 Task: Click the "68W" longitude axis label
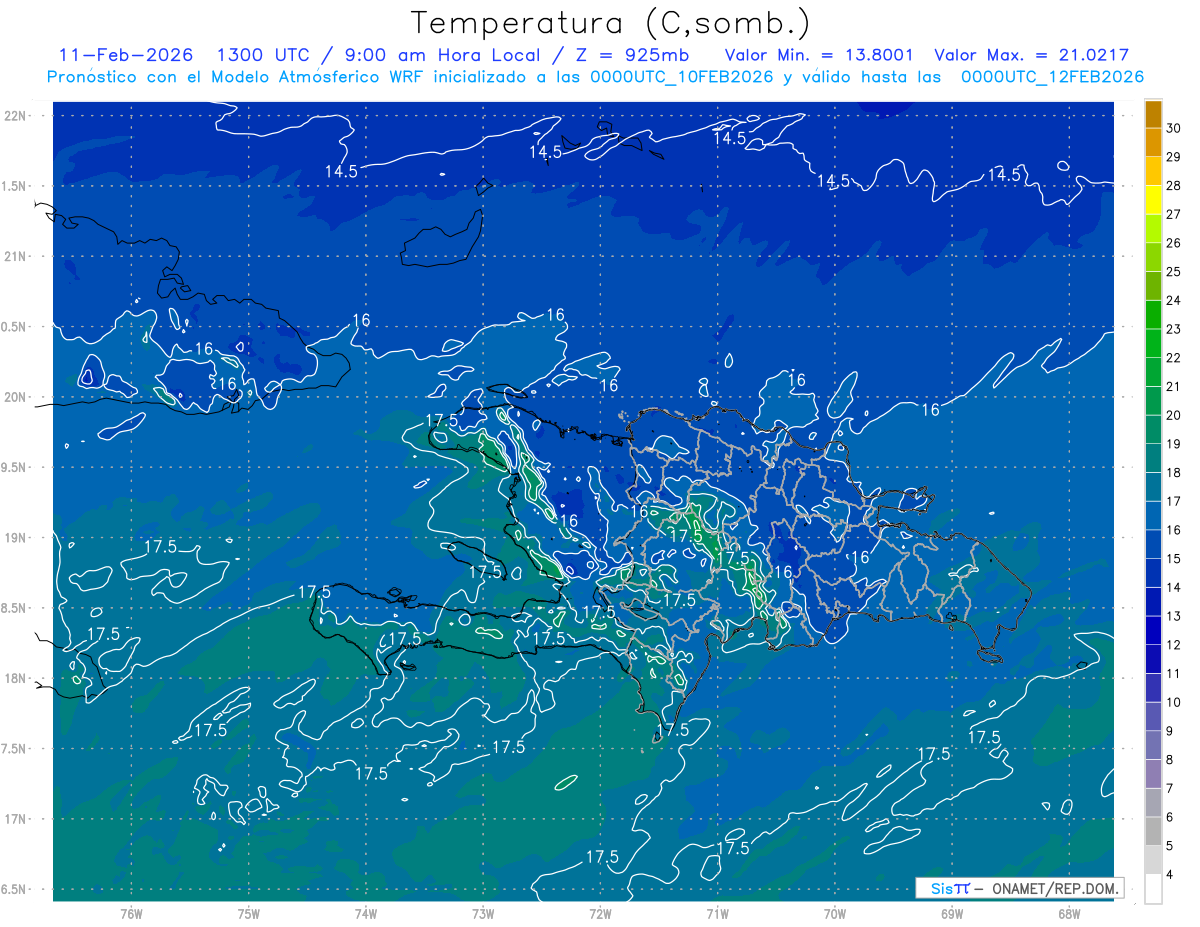(1069, 914)
